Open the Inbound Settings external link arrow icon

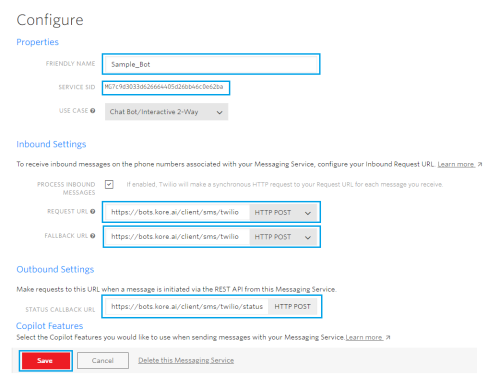480,164
